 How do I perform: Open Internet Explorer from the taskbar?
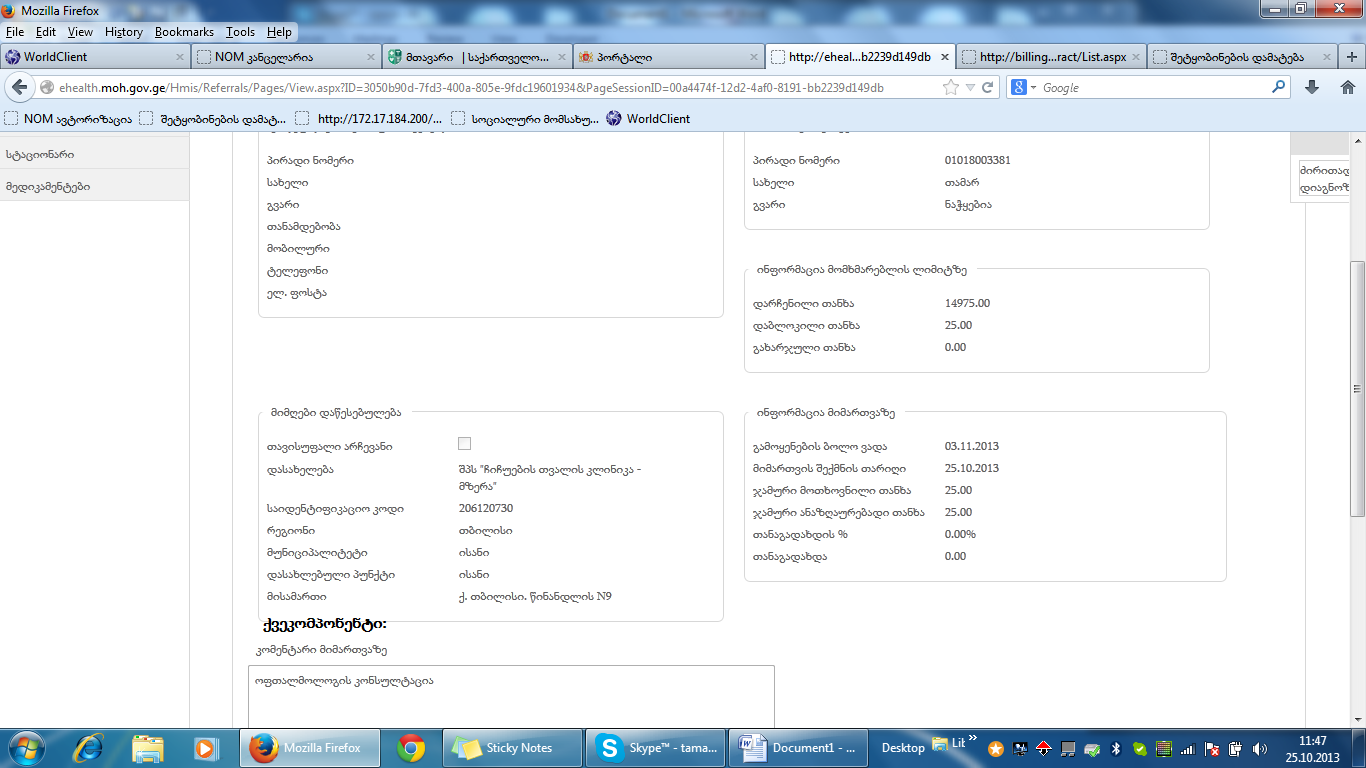coord(89,747)
